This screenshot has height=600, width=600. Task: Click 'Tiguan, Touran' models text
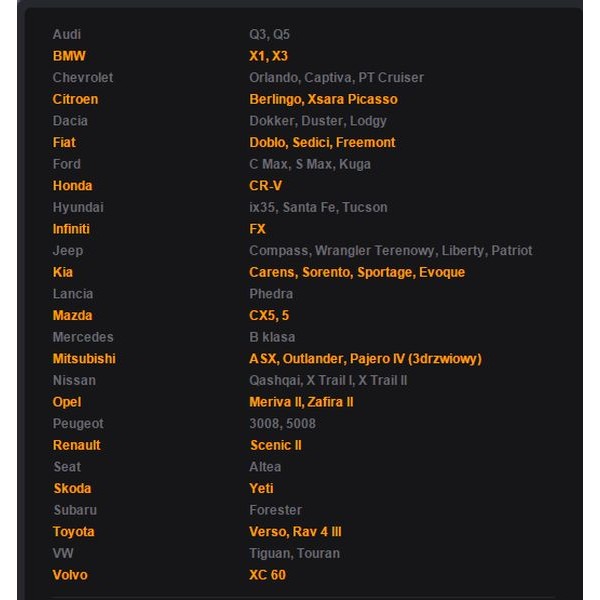point(294,553)
